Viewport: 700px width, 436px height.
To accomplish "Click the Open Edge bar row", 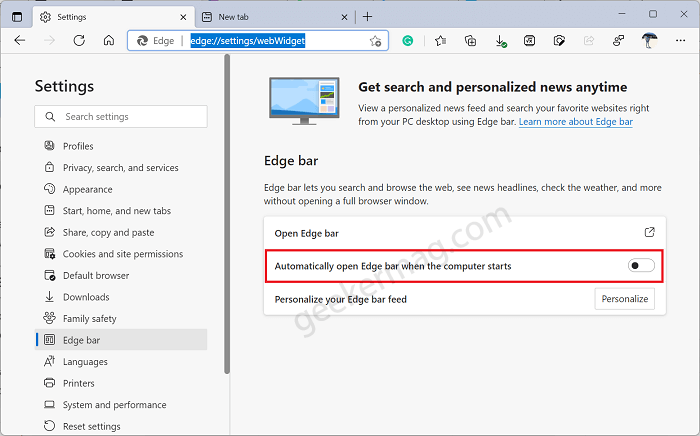I will [465, 233].
